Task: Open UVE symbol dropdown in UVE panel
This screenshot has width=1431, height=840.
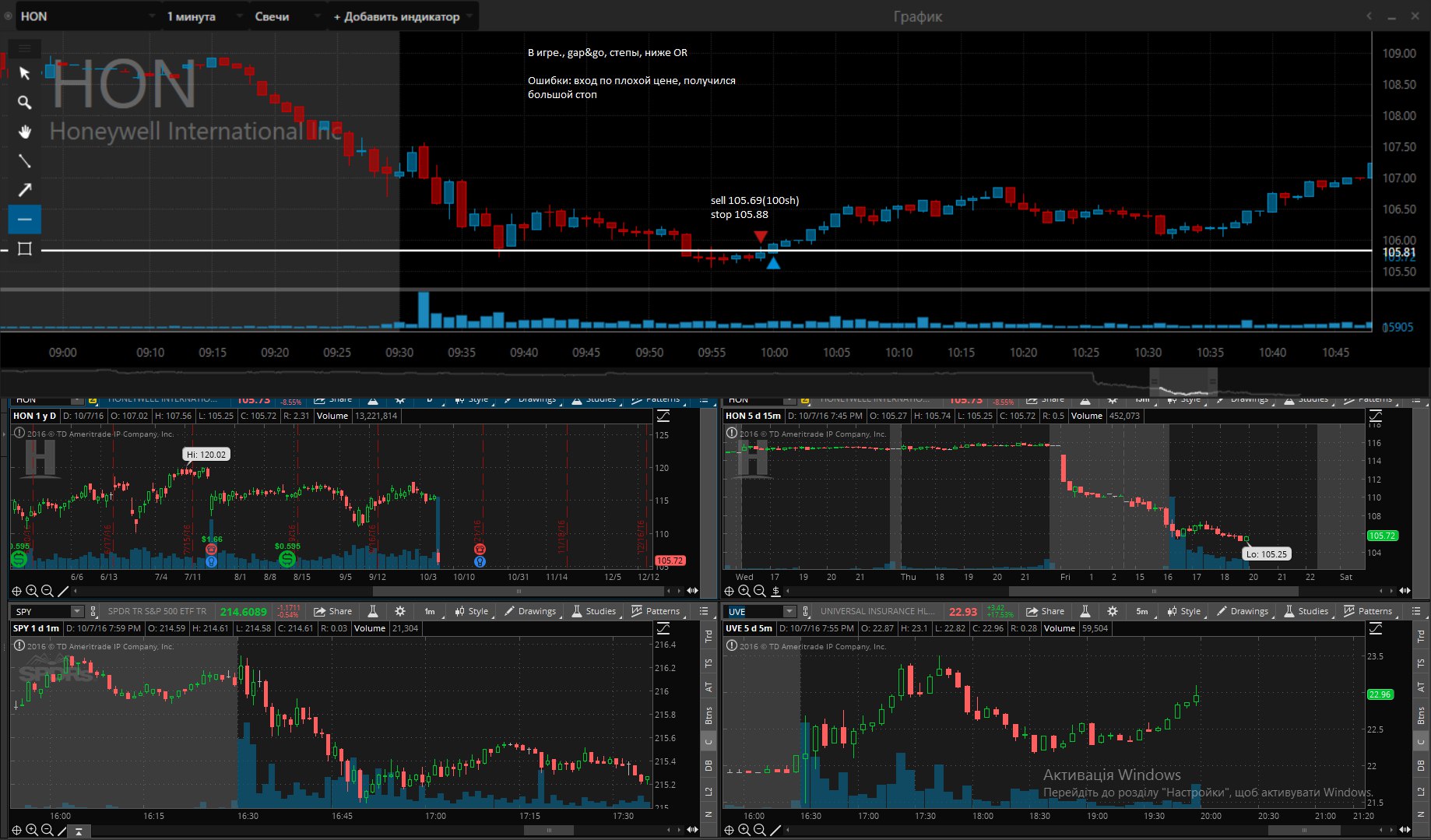Action: [x=789, y=611]
